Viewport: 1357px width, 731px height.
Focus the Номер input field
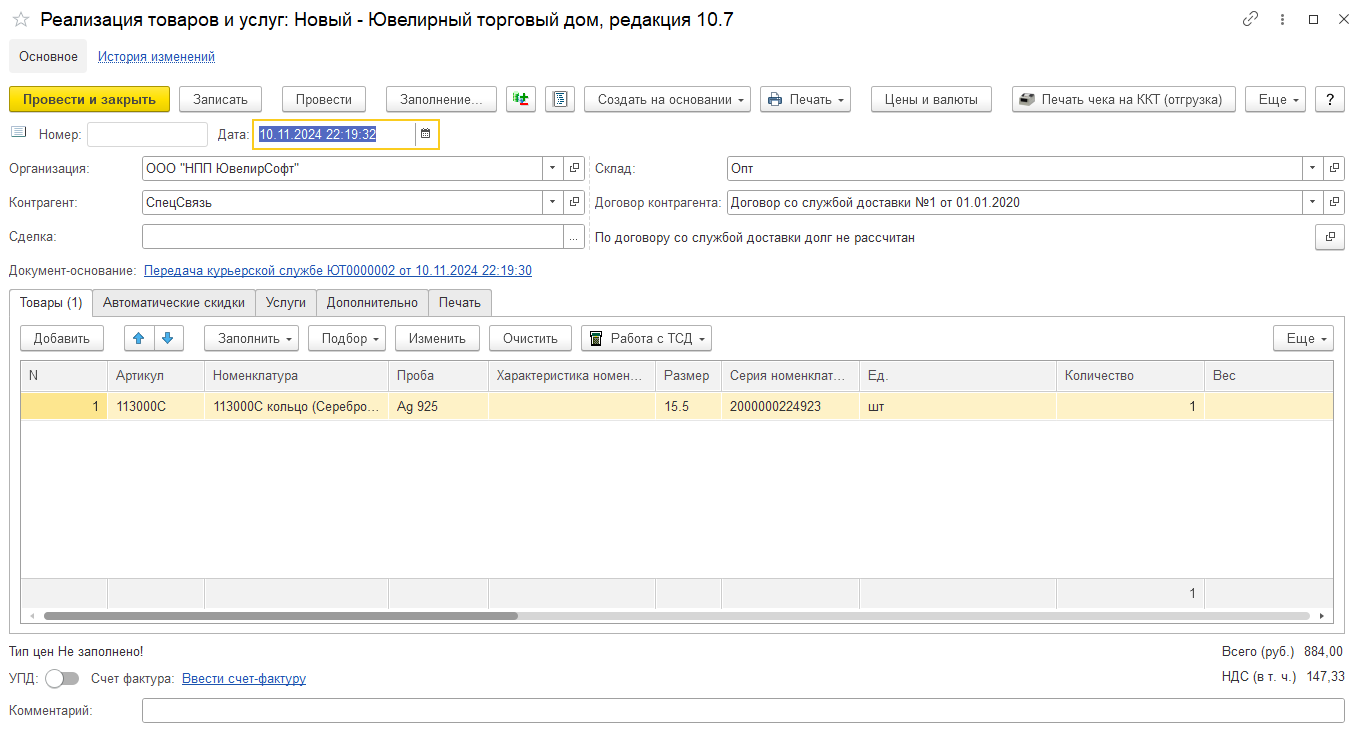point(148,134)
